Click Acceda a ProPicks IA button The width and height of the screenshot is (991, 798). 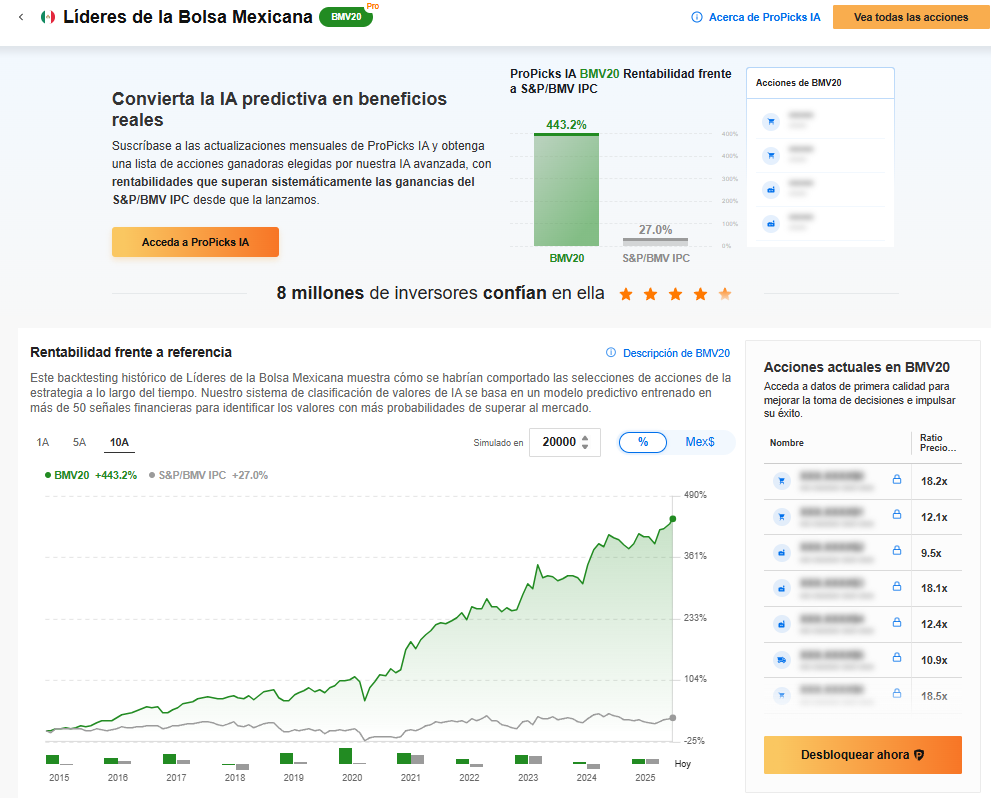coord(195,242)
